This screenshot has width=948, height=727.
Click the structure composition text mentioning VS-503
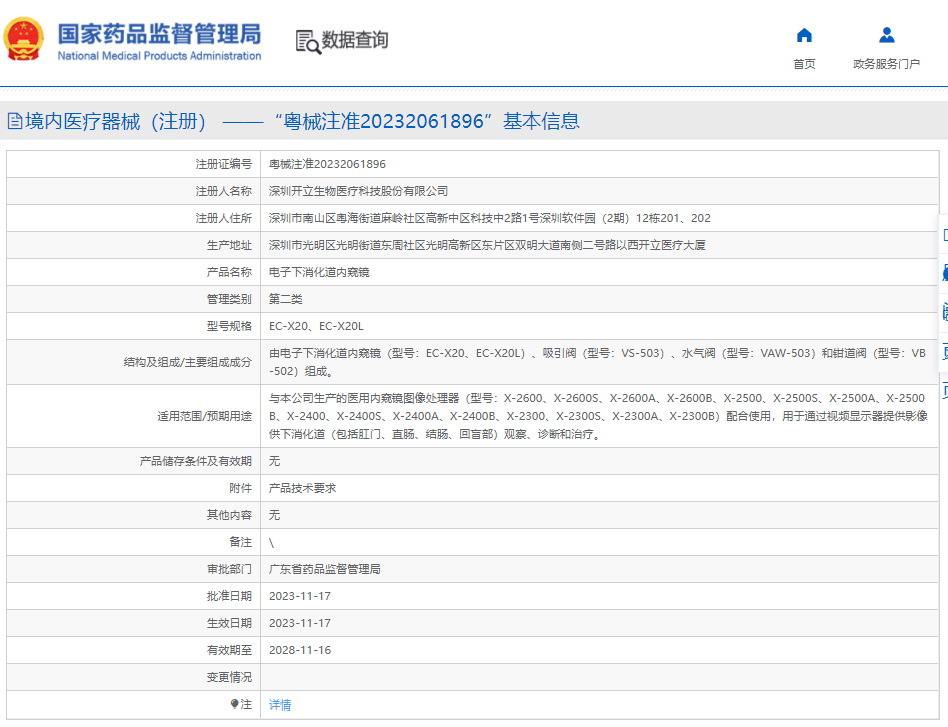[x=597, y=362]
